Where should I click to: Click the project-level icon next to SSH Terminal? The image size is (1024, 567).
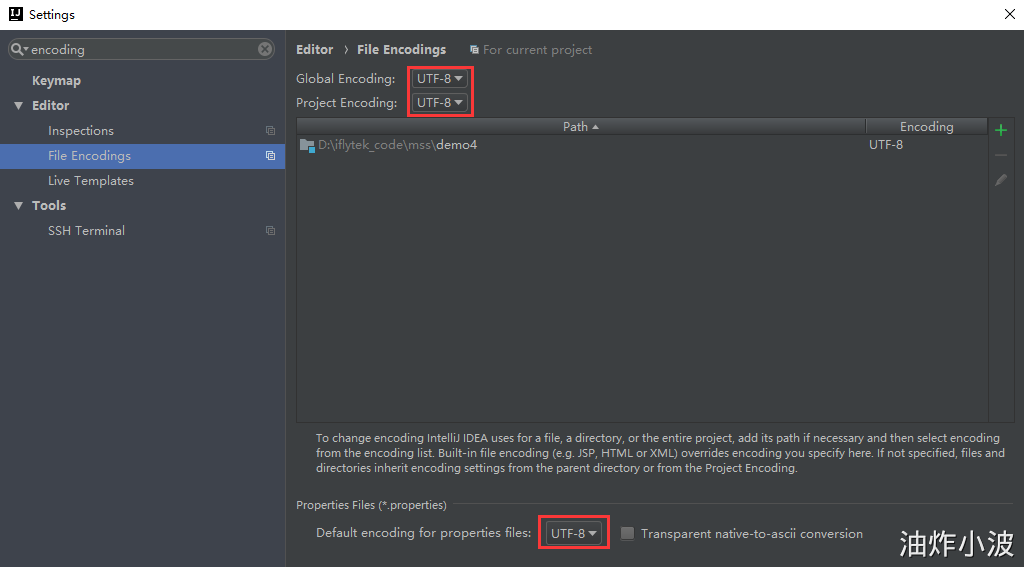point(270,231)
